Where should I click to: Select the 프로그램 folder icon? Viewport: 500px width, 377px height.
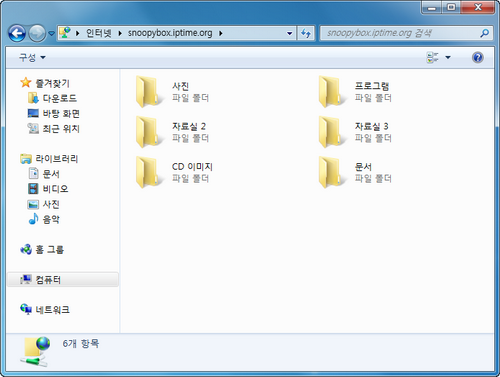331,92
